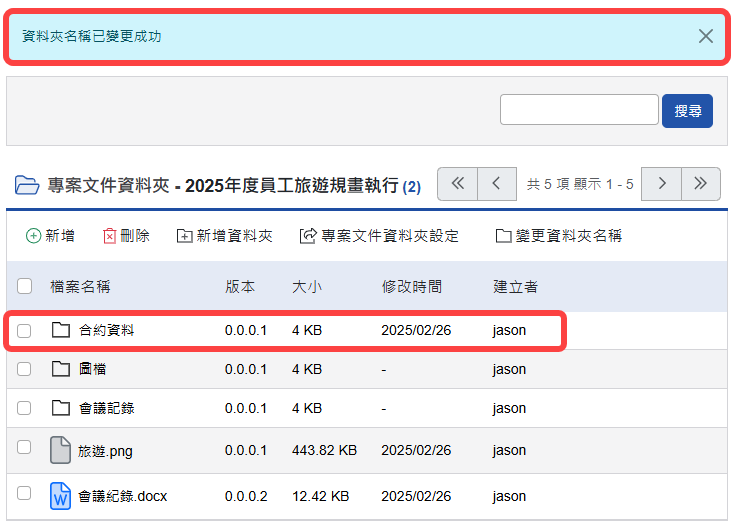Click 變更資料夾名稱 rename folder
This screenshot has width=735, height=529.
tap(559, 236)
